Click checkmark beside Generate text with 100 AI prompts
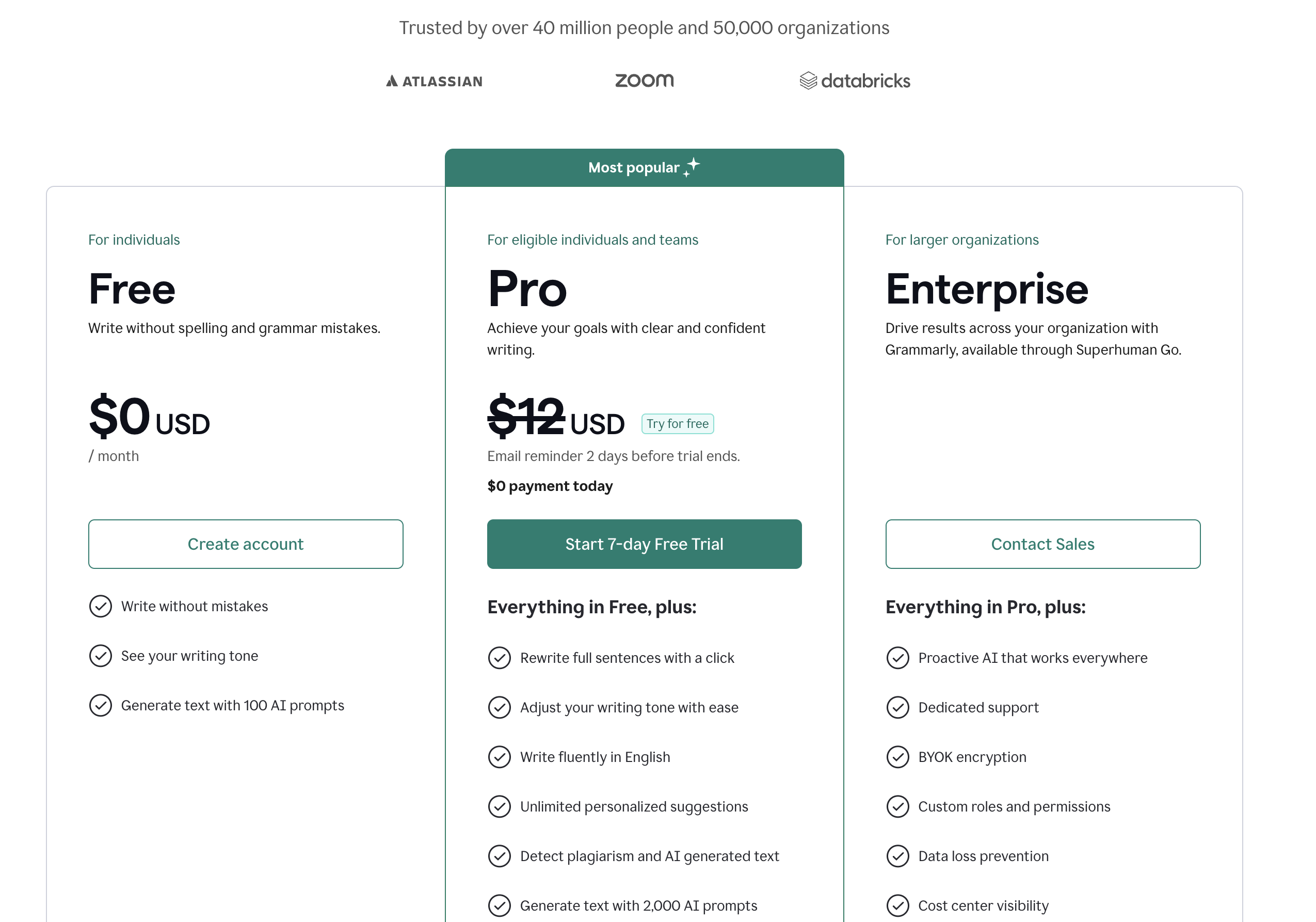Image resolution: width=1316 pixels, height=922 pixels. pos(100,705)
